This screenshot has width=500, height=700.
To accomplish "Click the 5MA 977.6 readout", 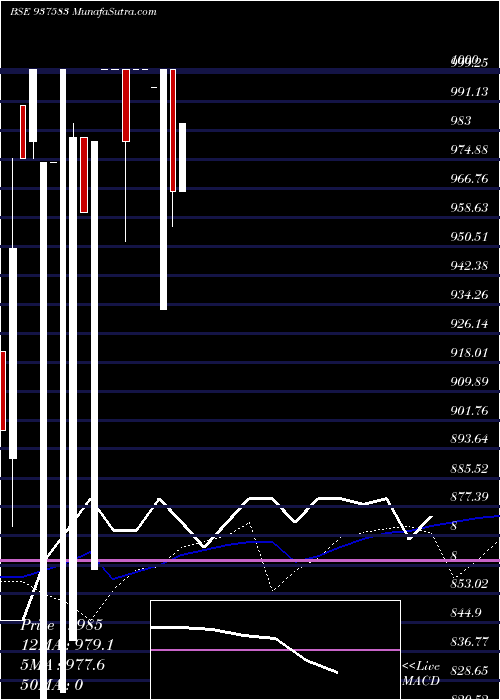I will pyautogui.click(x=63, y=665).
